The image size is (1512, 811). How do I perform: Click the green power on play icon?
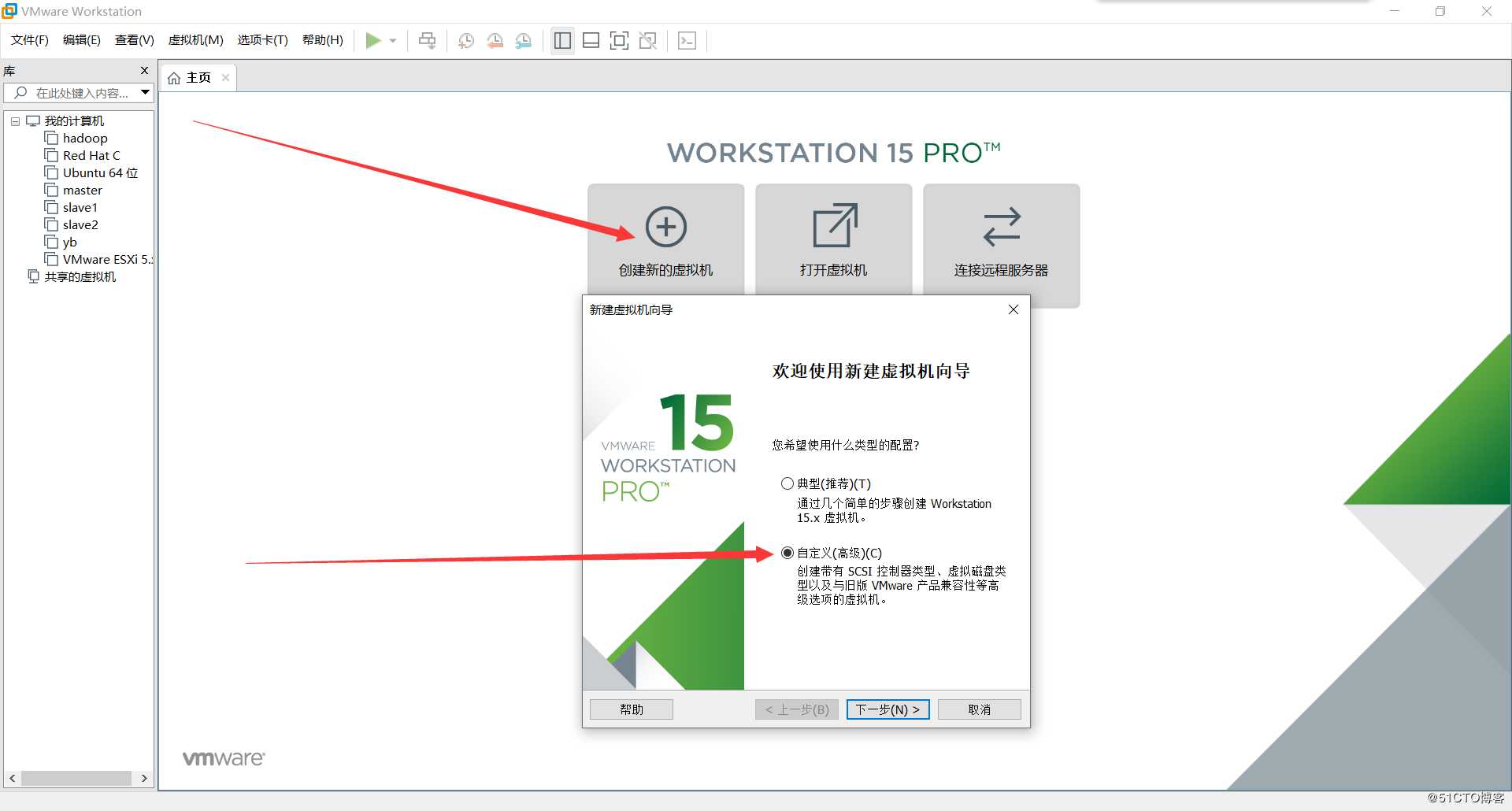373,40
